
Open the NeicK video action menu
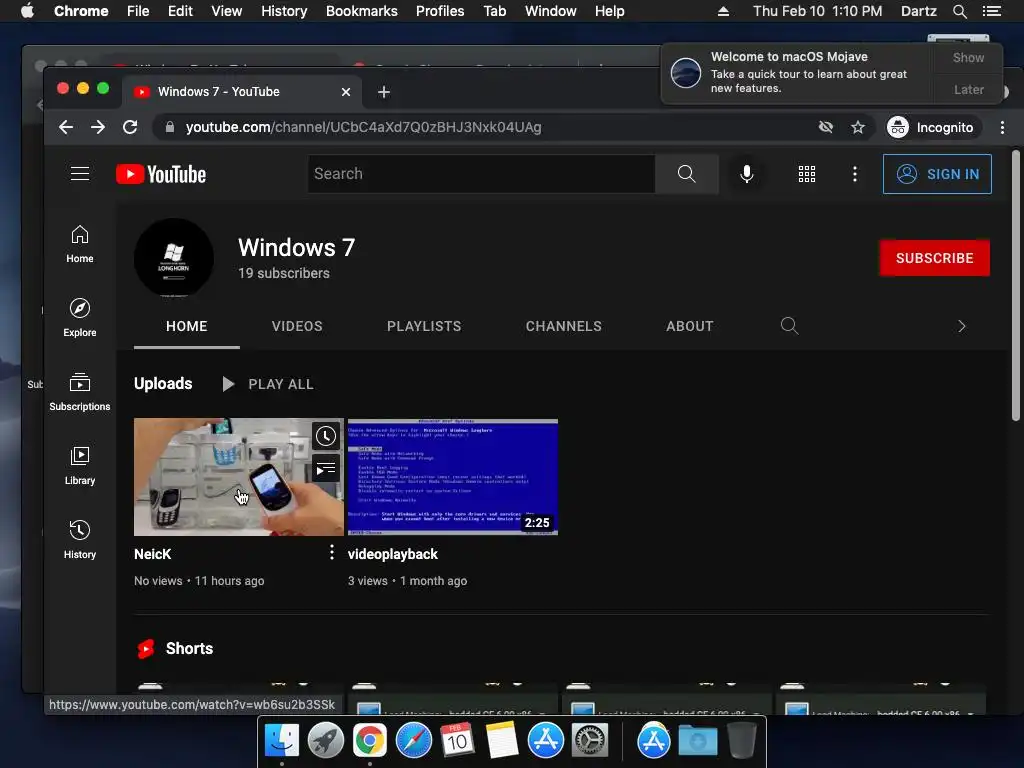click(332, 552)
